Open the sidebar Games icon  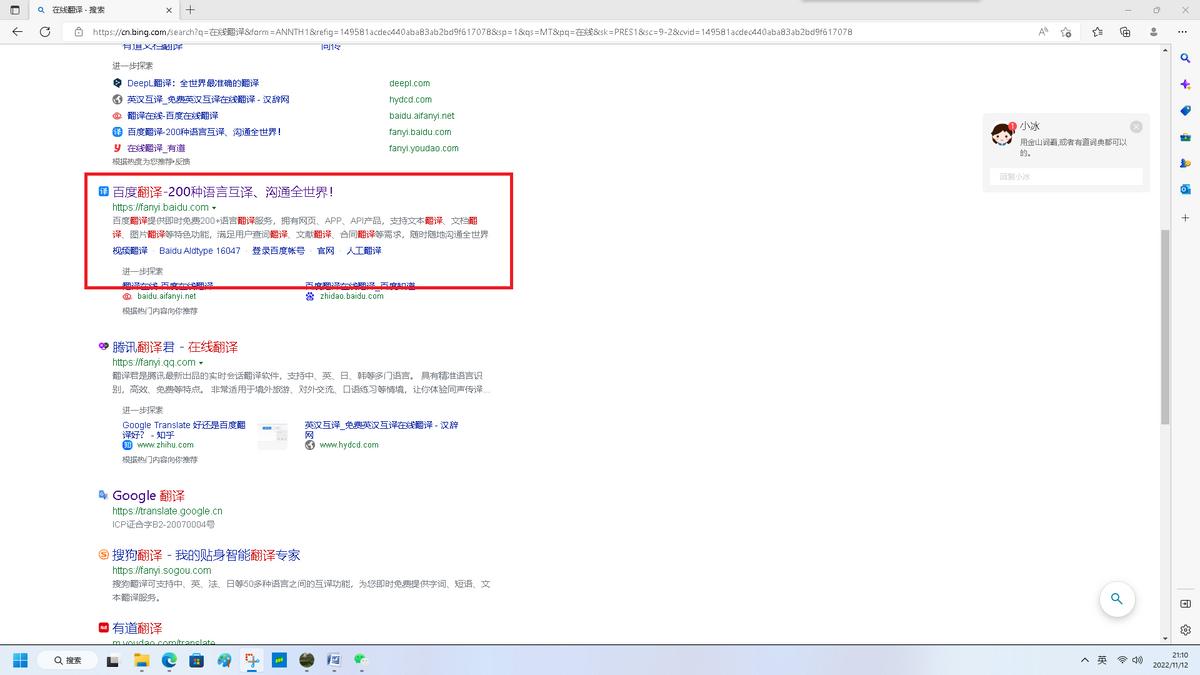point(1185,163)
